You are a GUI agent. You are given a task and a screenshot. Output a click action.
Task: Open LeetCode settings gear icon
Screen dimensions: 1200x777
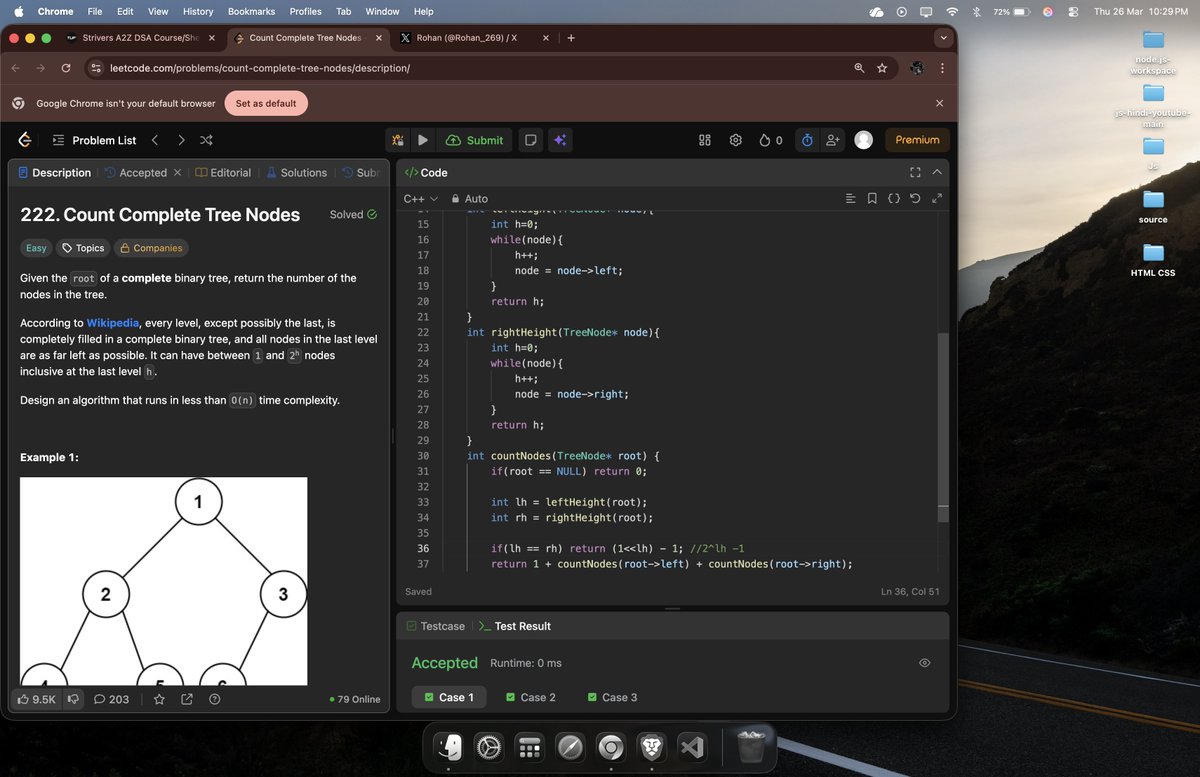pyautogui.click(x=736, y=140)
